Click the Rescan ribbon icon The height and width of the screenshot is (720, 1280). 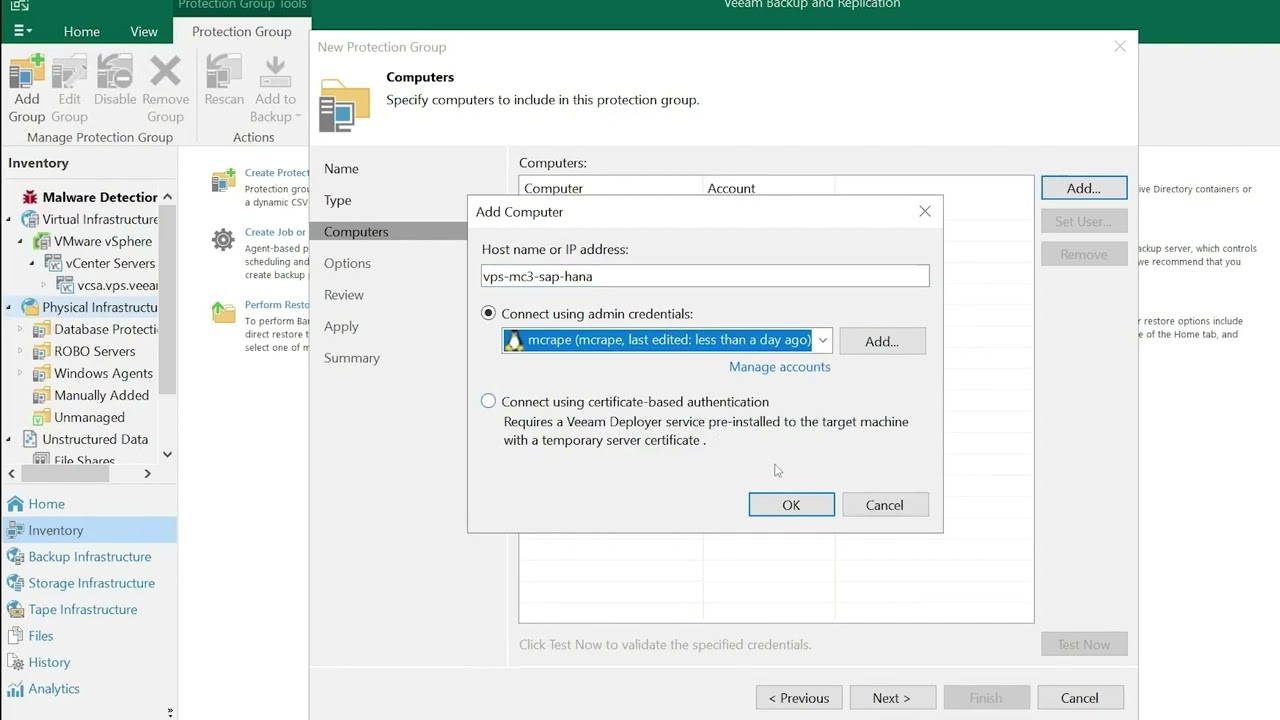point(224,73)
